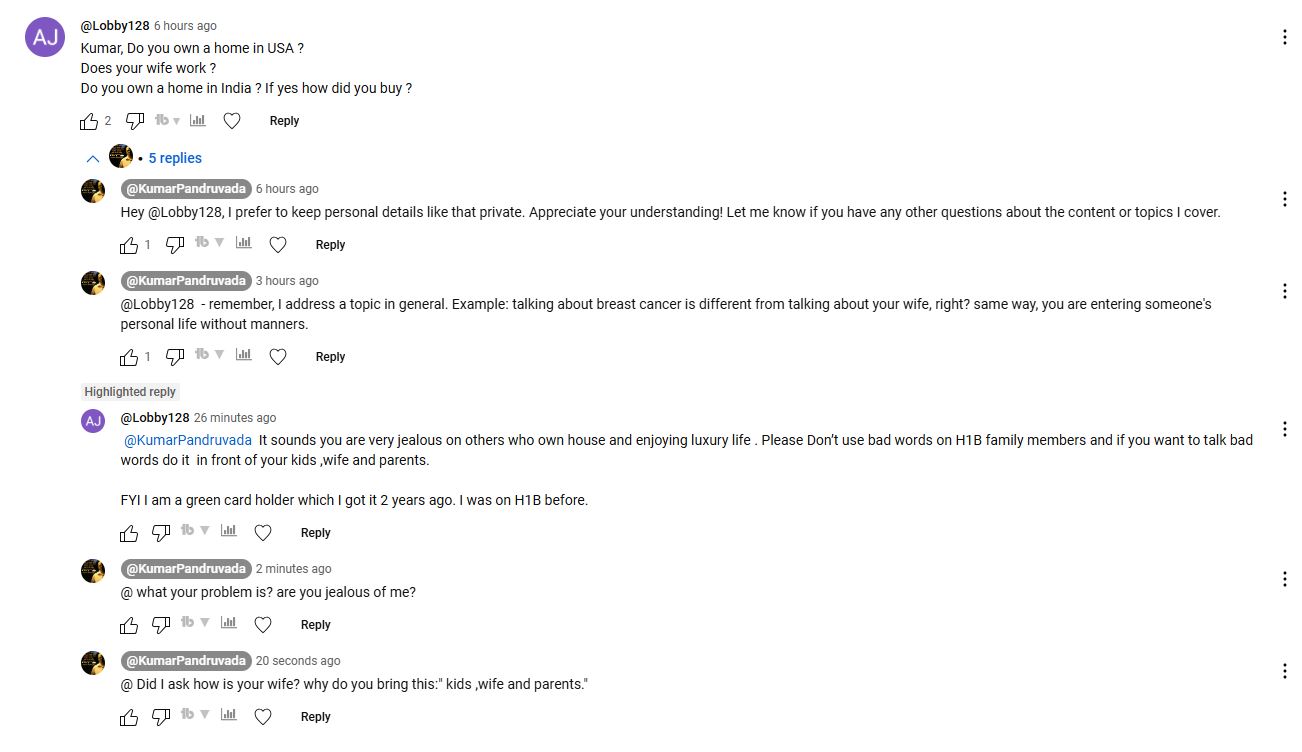Reply to the 'Did I ask how is your wife' comment
This screenshot has height=752, width=1302.
pos(315,717)
